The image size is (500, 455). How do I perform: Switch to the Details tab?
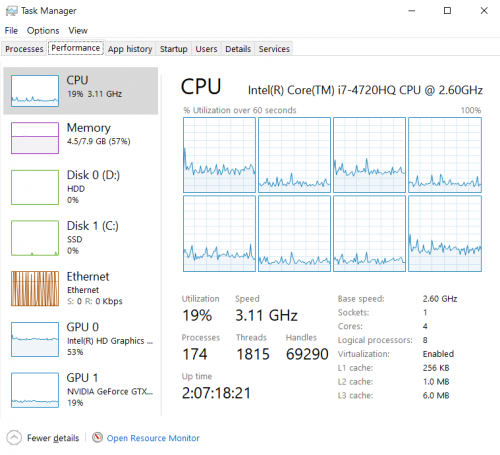click(238, 49)
